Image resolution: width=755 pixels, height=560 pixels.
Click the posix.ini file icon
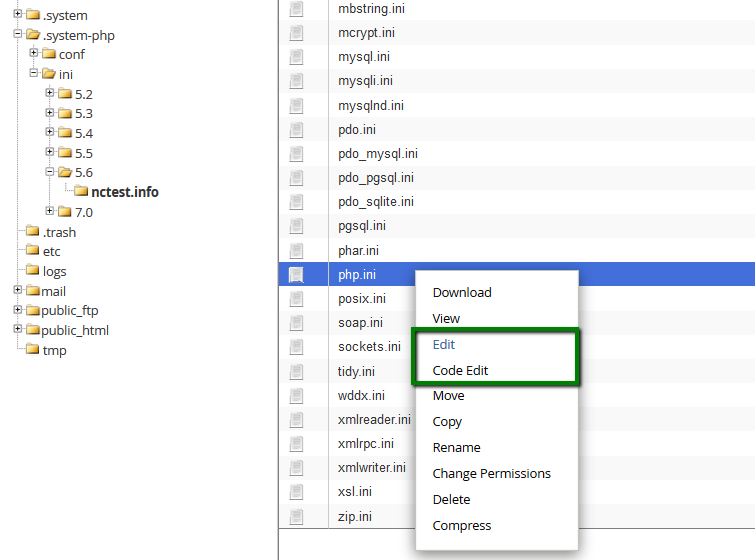(296, 299)
